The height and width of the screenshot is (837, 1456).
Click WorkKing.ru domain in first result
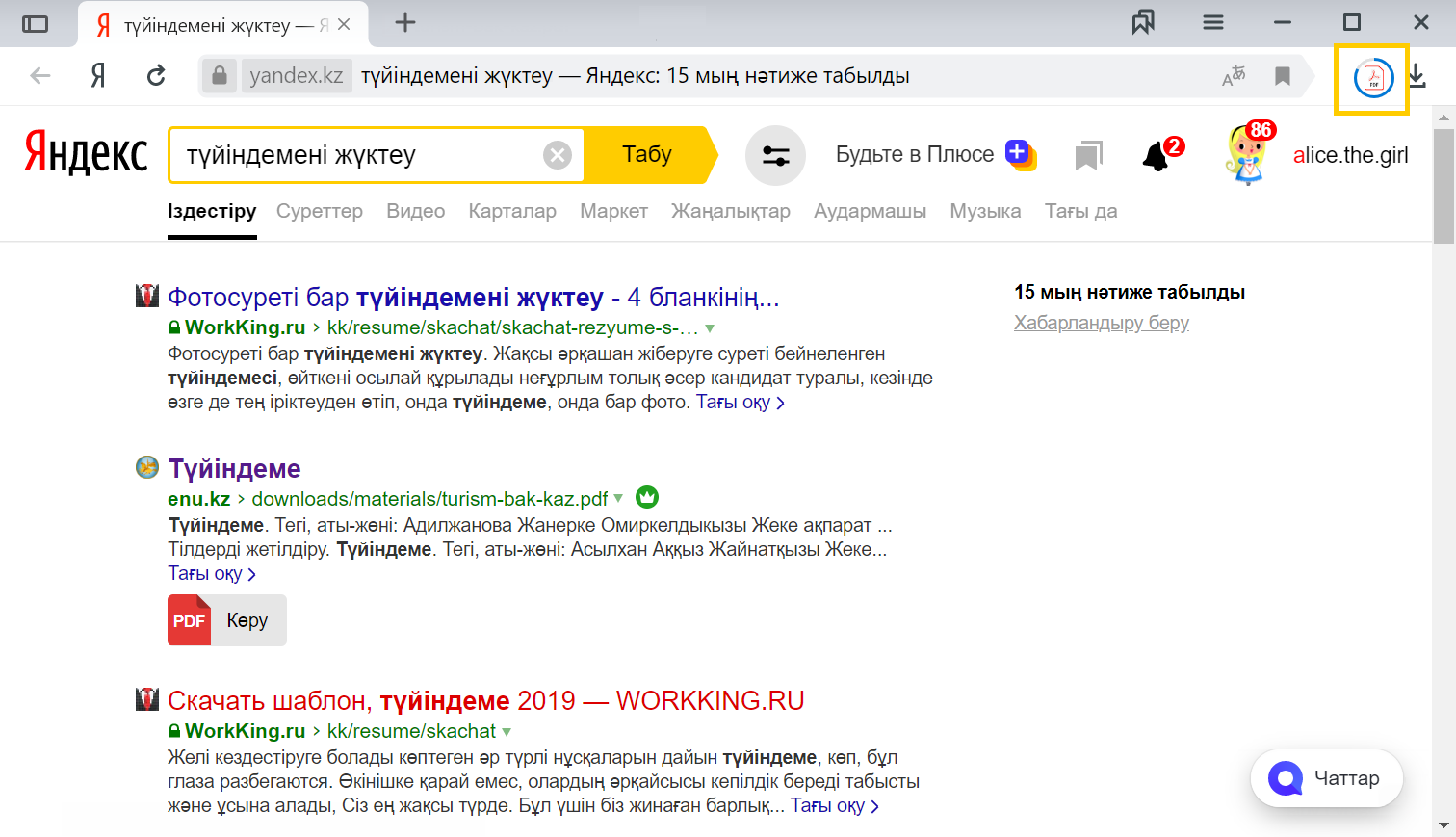point(245,327)
